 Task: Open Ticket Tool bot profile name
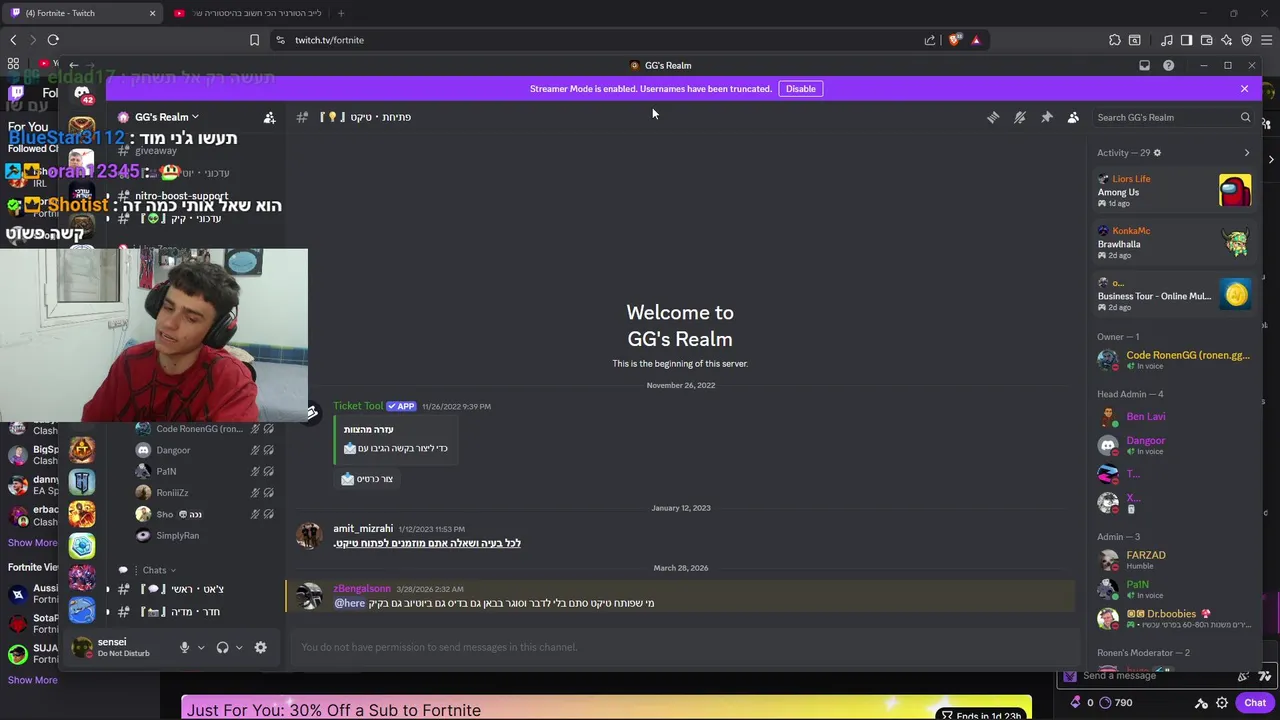coord(358,406)
